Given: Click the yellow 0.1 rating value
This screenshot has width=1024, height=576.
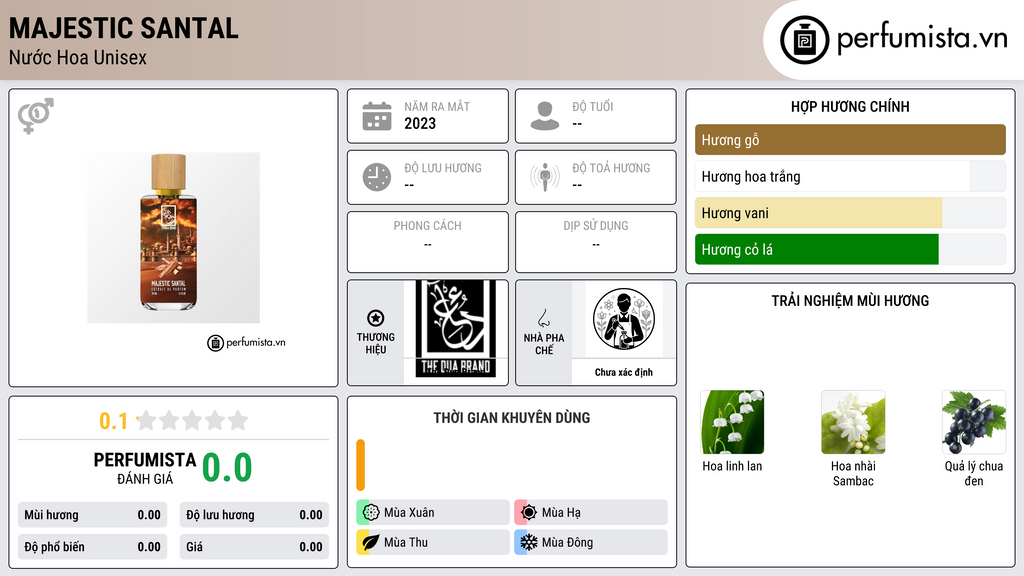Looking at the screenshot, I should [x=114, y=421].
